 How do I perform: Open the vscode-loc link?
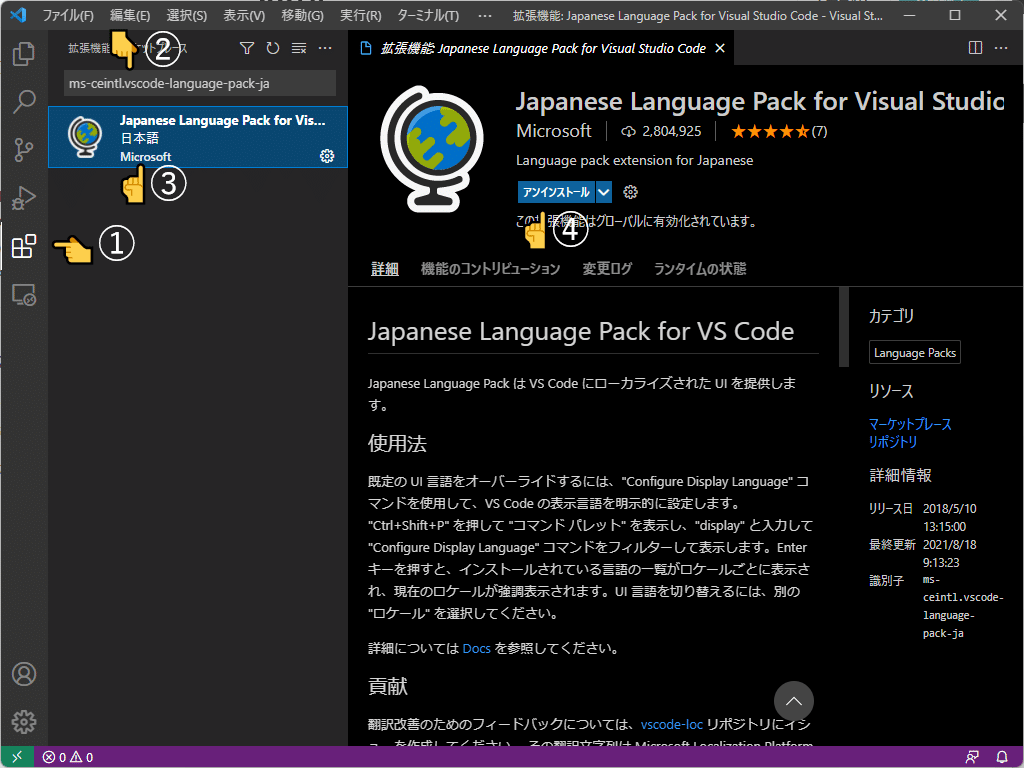[671, 724]
